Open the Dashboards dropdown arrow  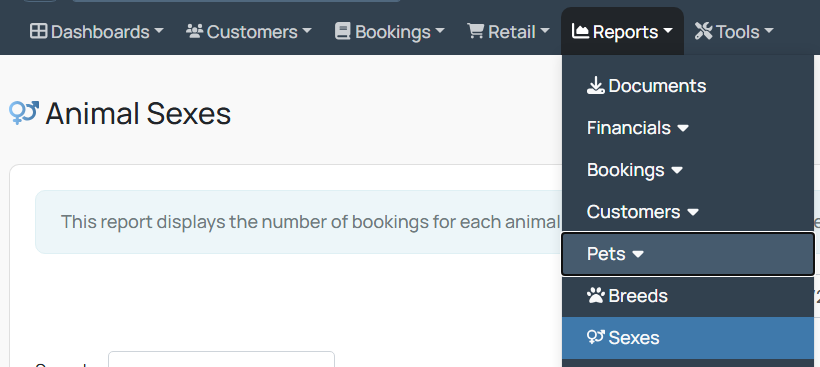click(x=158, y=32)
